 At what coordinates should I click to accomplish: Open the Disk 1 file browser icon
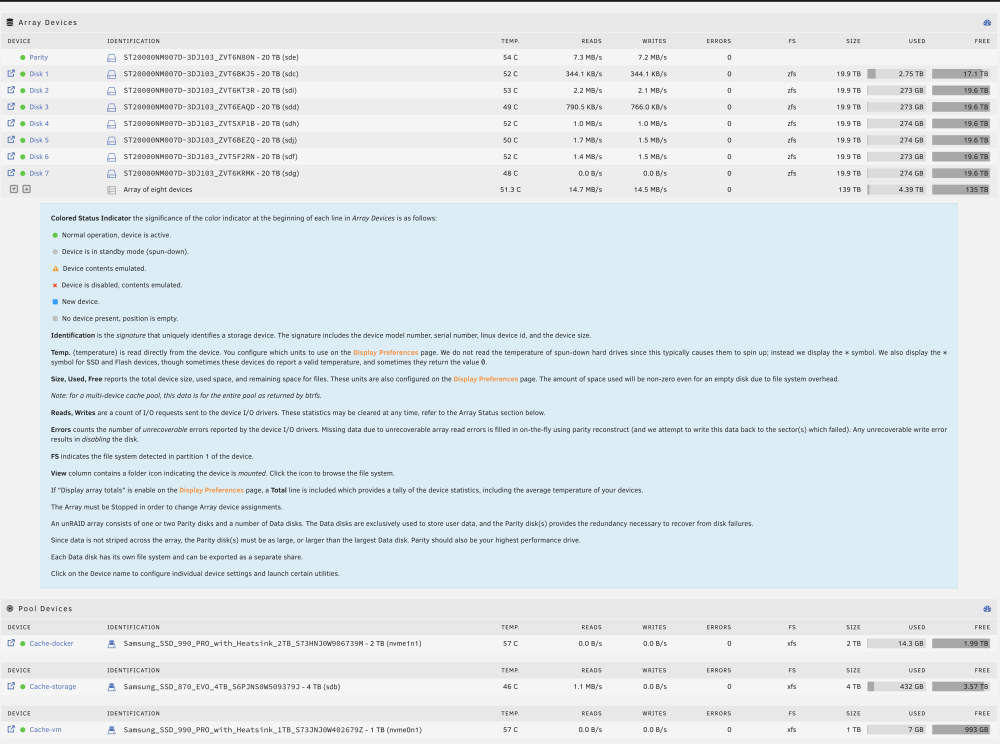pos(11,73)
